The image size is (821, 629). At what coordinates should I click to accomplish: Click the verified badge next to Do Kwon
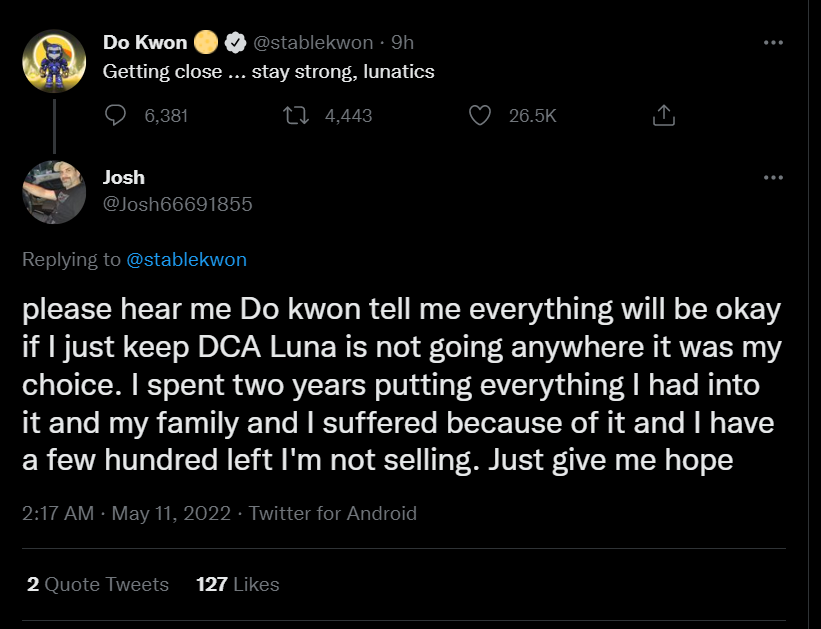234,43
